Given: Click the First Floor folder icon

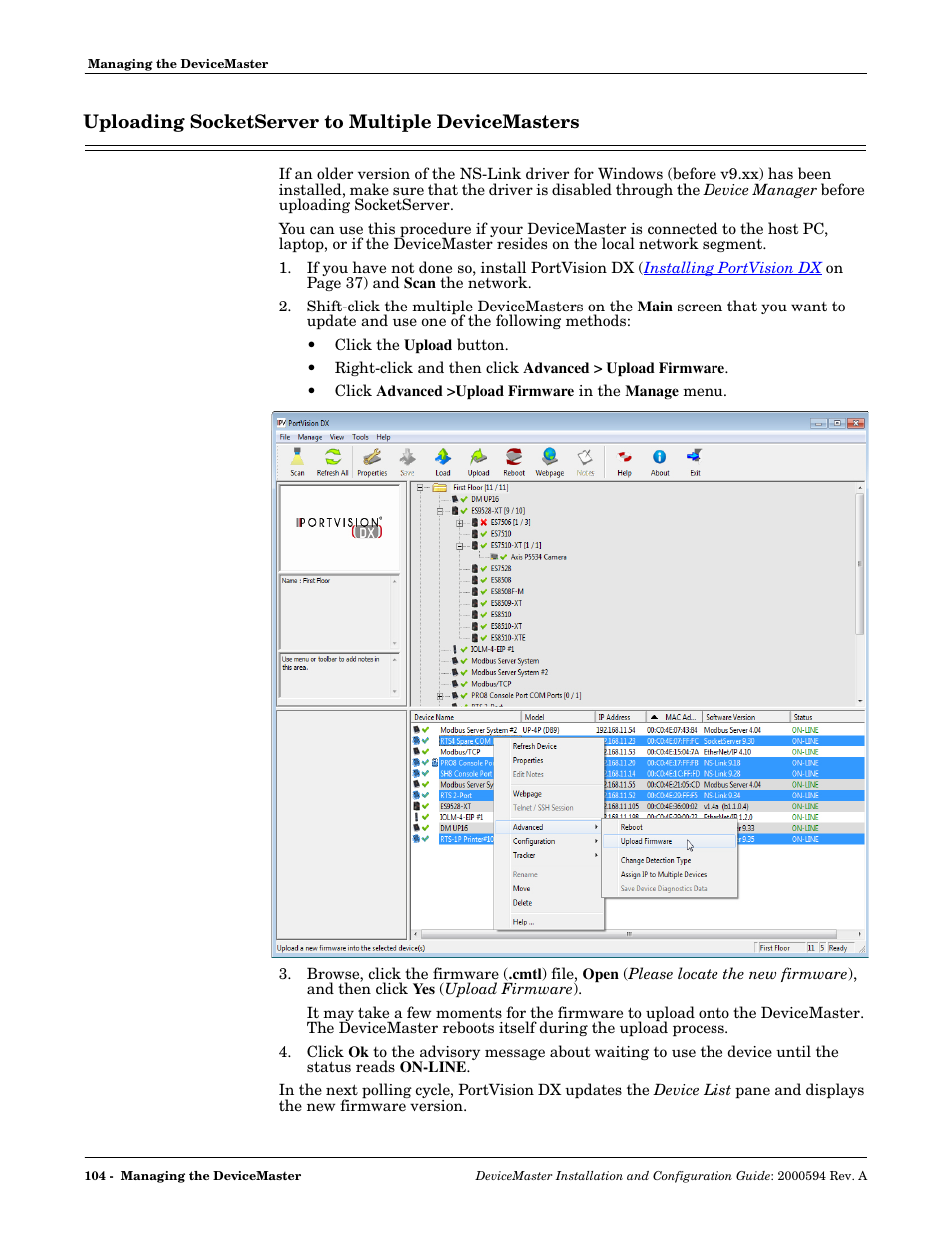Looking at the screenshot, I should (x=440, y=488).
